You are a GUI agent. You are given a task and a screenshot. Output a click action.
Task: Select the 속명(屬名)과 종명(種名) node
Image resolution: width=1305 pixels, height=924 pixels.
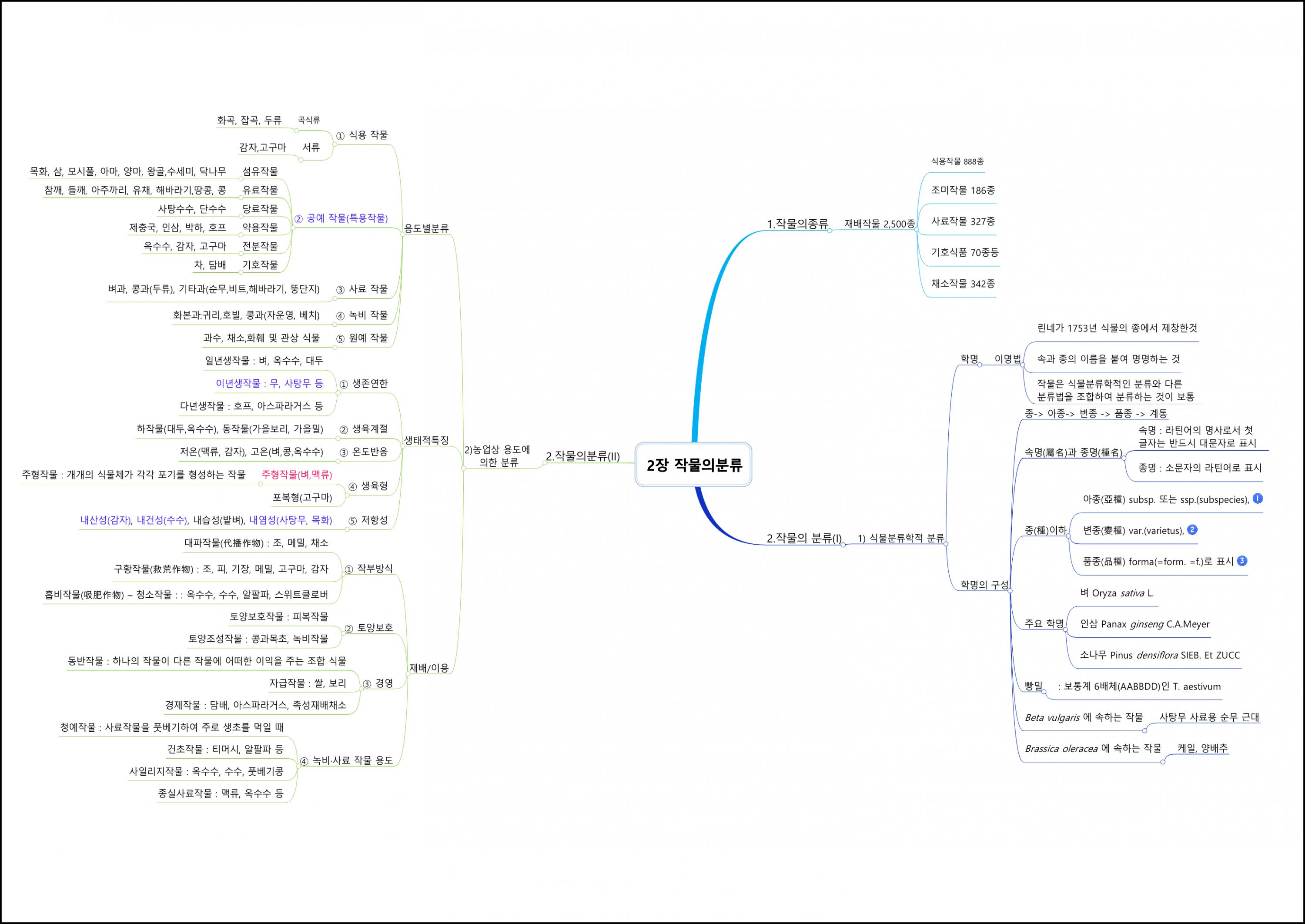tap(1074, 452)
